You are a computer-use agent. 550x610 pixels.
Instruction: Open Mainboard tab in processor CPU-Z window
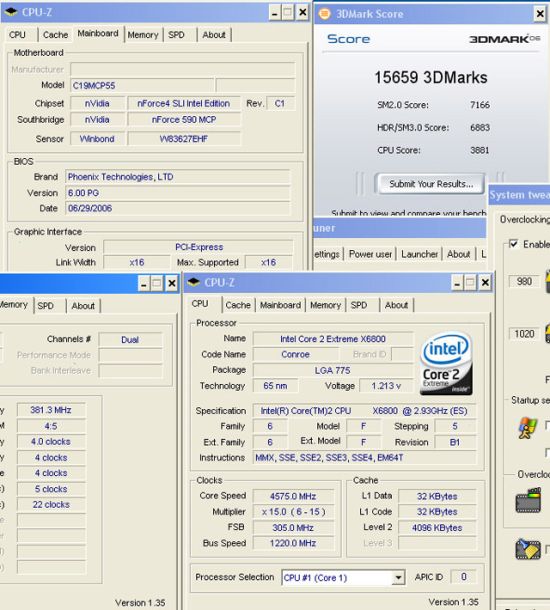click(x=280, y=305)
